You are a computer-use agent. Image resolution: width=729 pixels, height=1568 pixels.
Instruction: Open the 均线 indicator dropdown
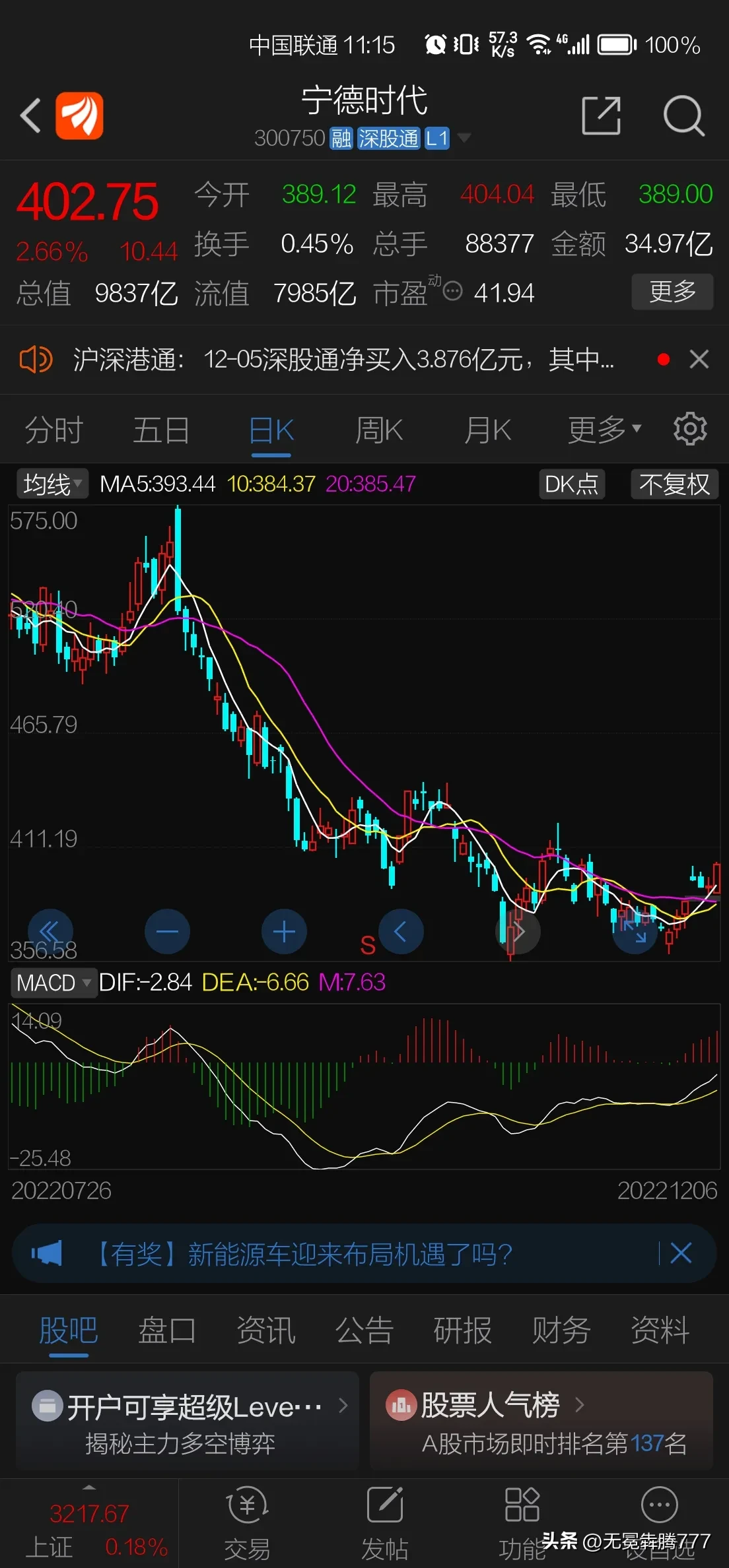point(52,484)
